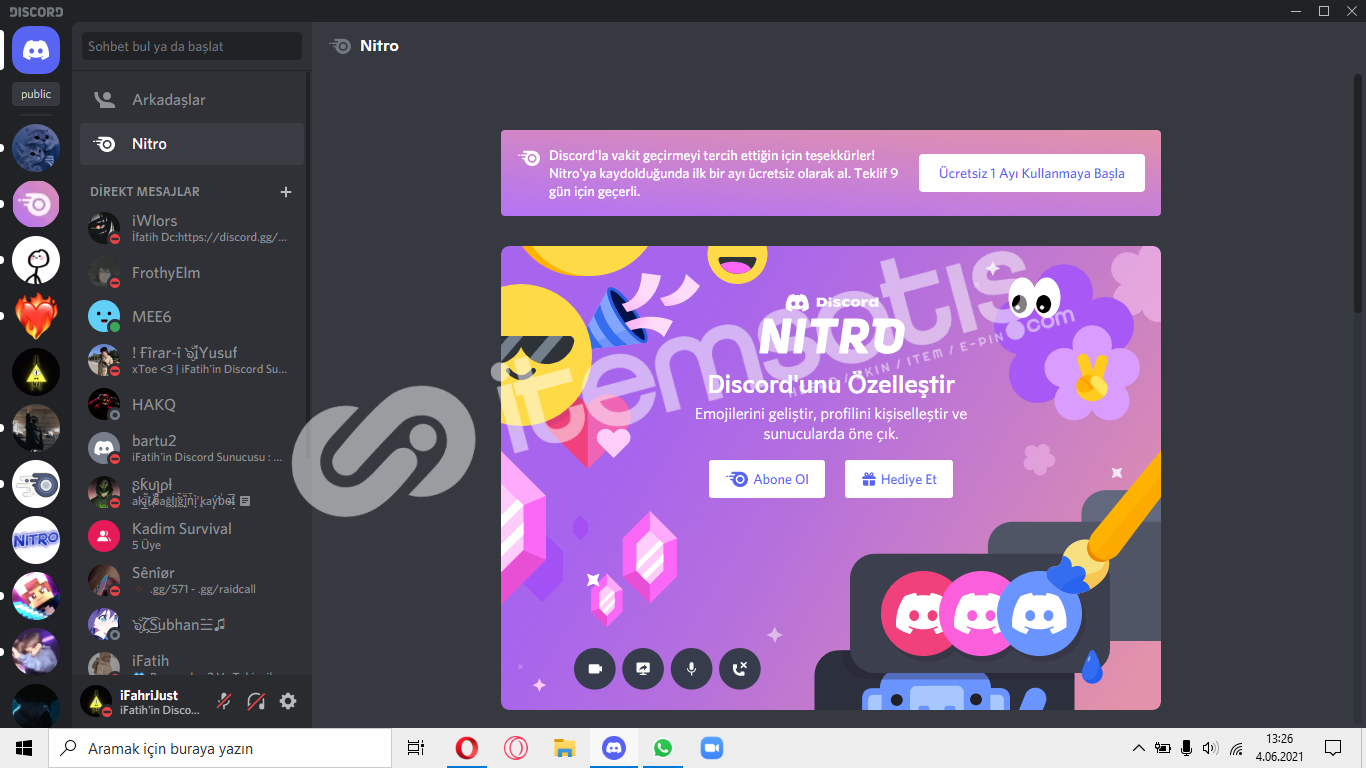Image resolution: width=1366 pixels, height=768 pixels.
Task: Click the microphone tray icon
Action: tap(1187, 748)
